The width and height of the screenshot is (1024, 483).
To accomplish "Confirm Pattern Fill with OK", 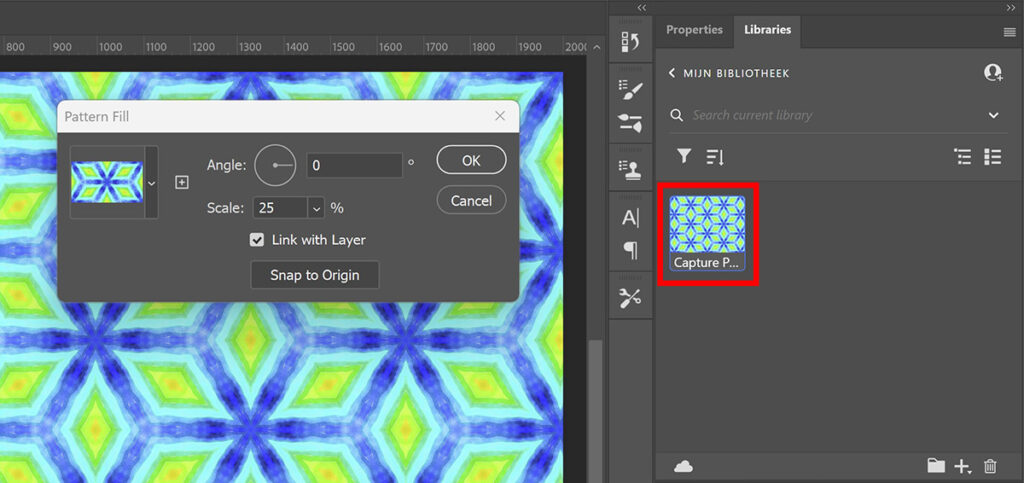I will click(471, 161).
